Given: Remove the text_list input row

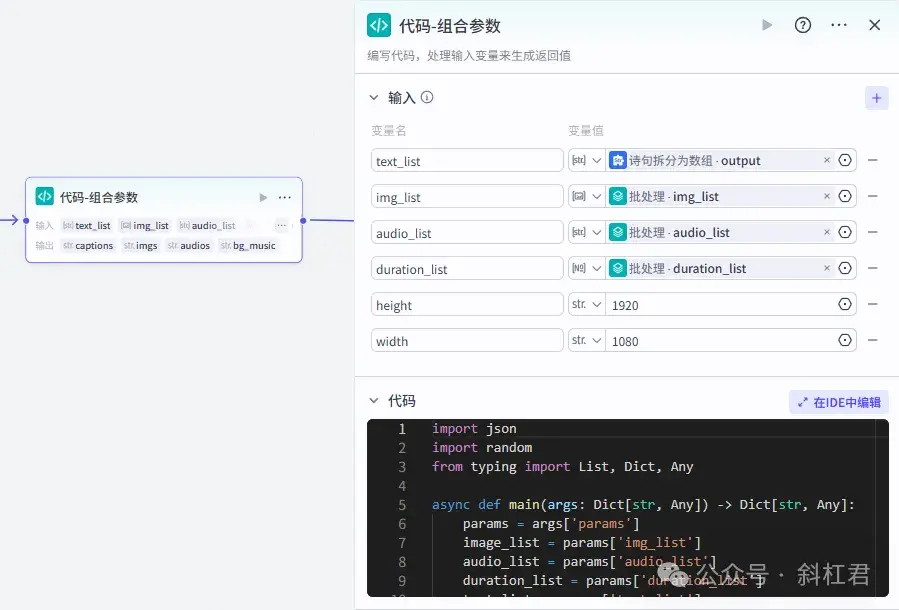Looking at the screenshot, I should 873,161.
